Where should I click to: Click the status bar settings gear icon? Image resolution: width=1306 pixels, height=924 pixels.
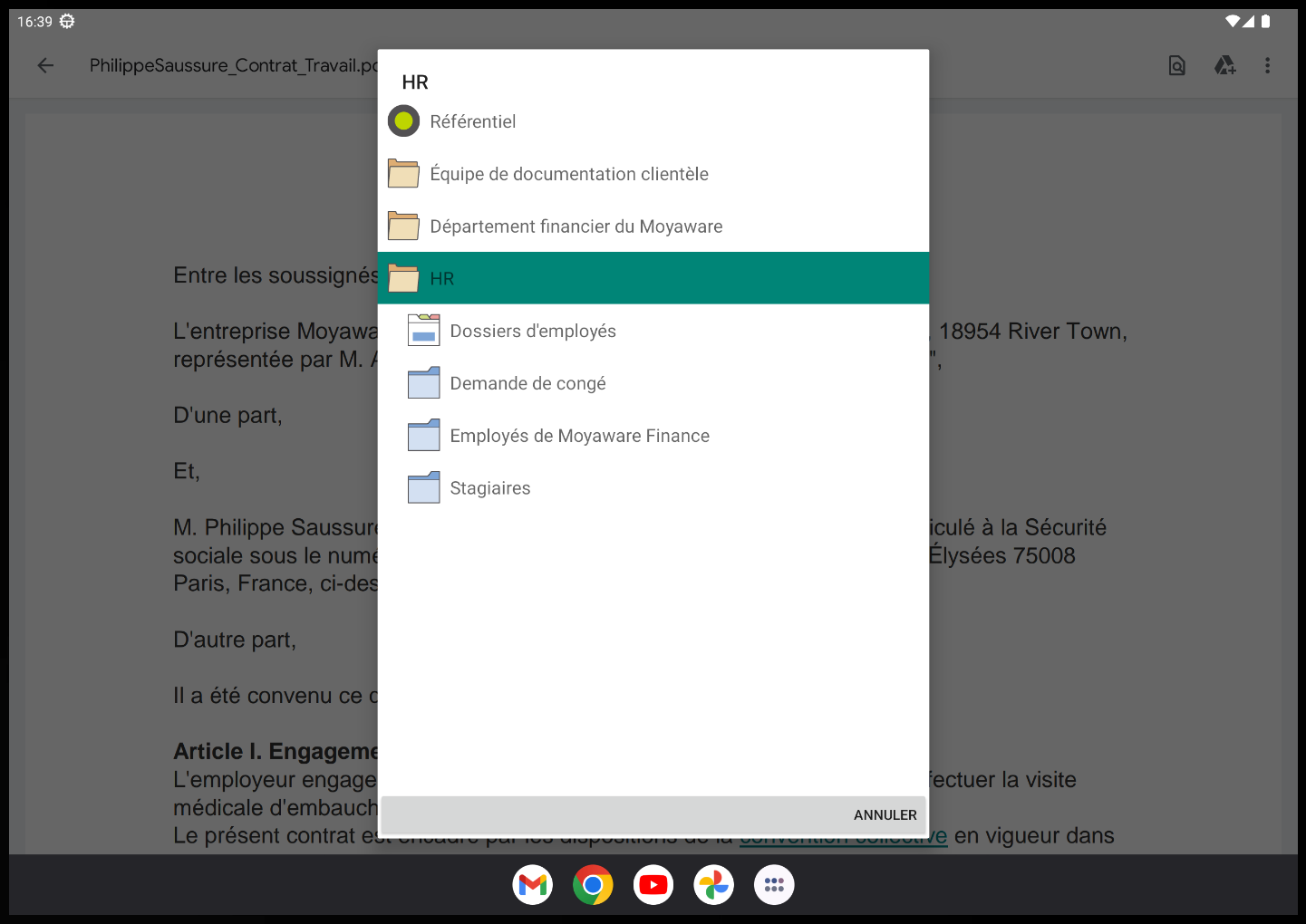[67, 21]
